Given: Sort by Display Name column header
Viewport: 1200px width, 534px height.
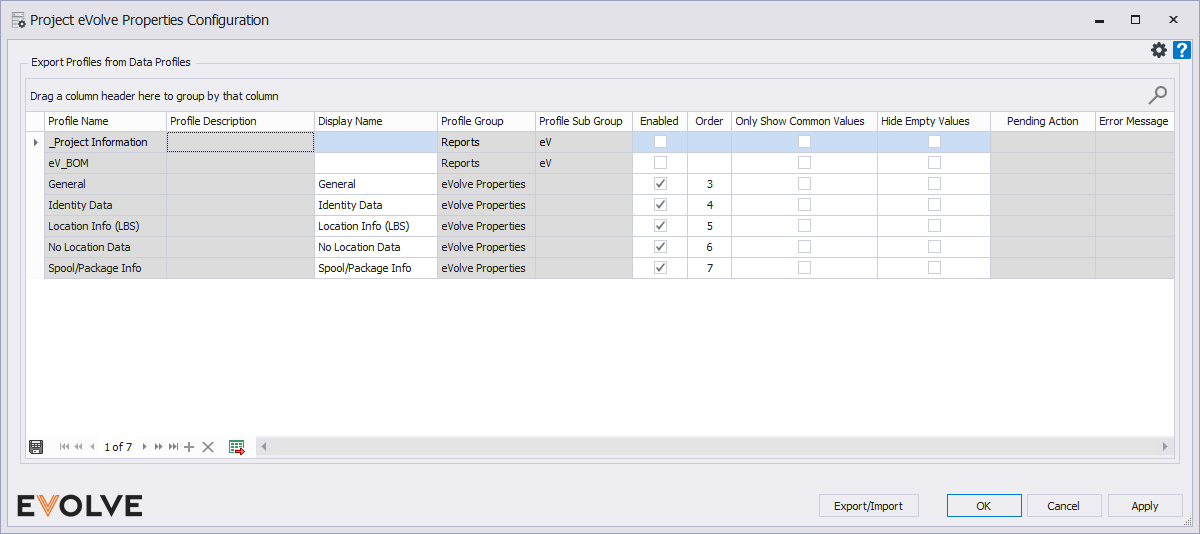Looking at the screenshot, I should pyautogui.click(x=376, y=121).
